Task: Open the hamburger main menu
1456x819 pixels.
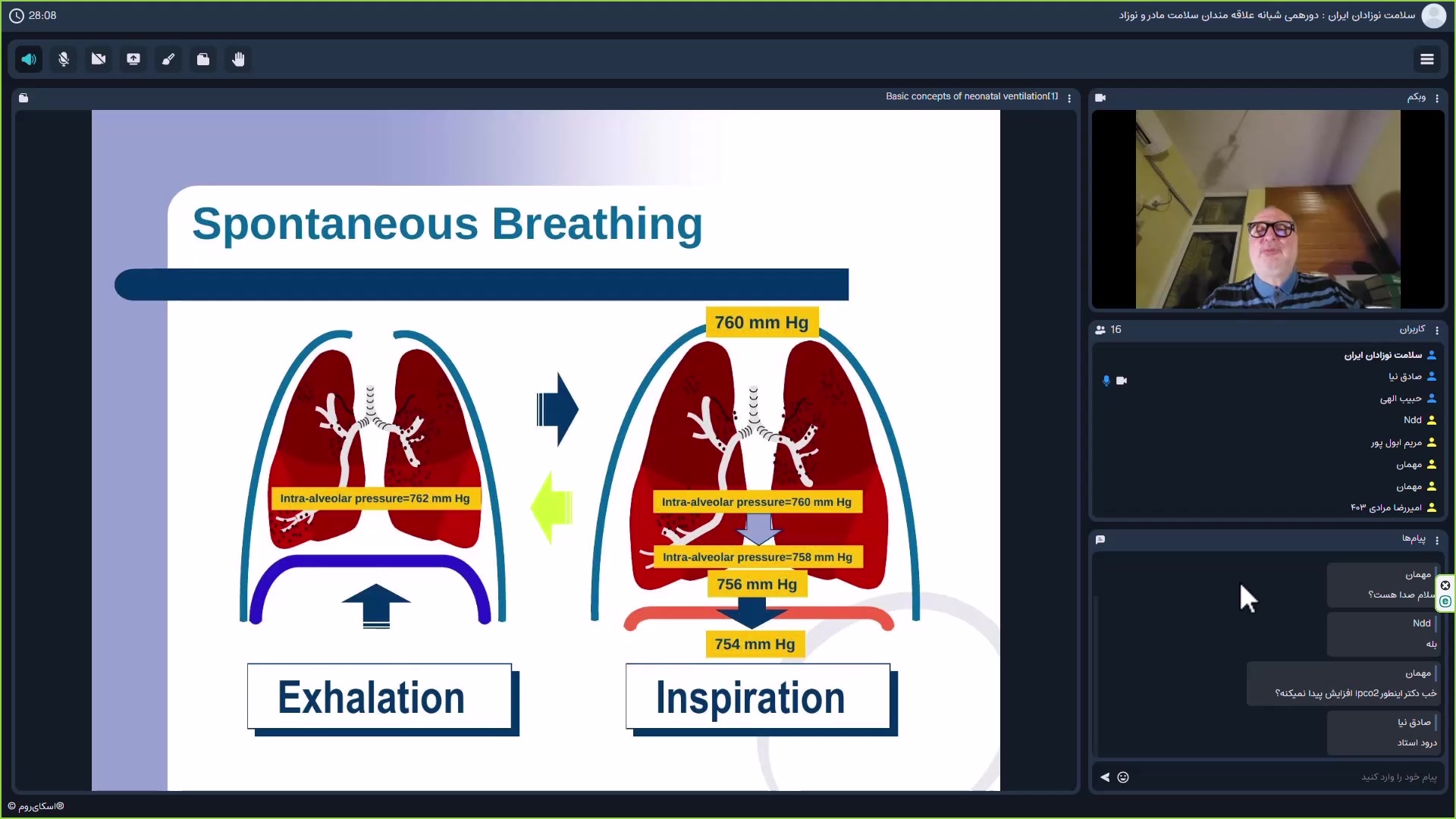Action: coord(1426,59)
